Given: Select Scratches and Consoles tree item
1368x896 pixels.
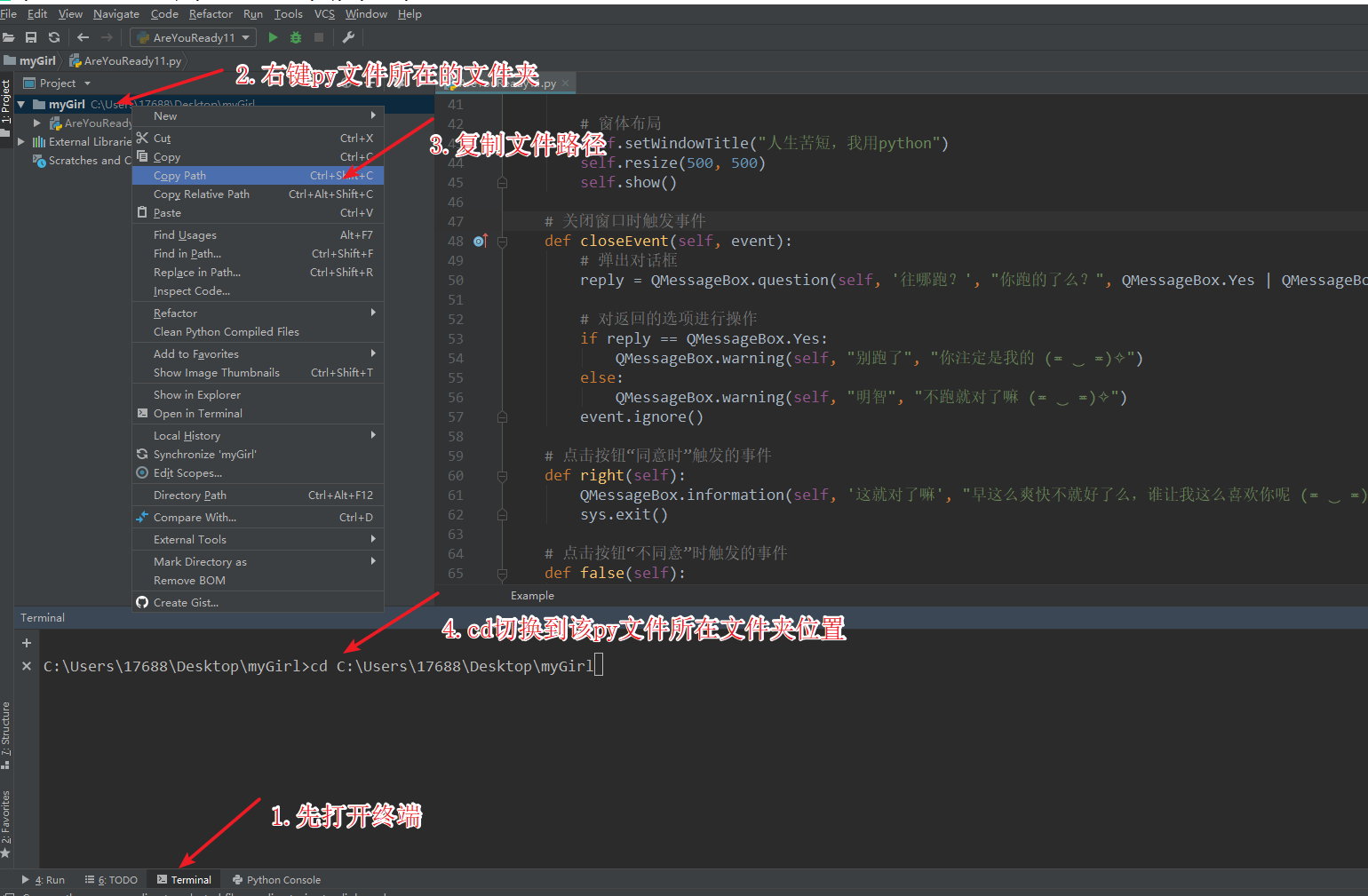Looking at the screenshot, I should 82,160.
